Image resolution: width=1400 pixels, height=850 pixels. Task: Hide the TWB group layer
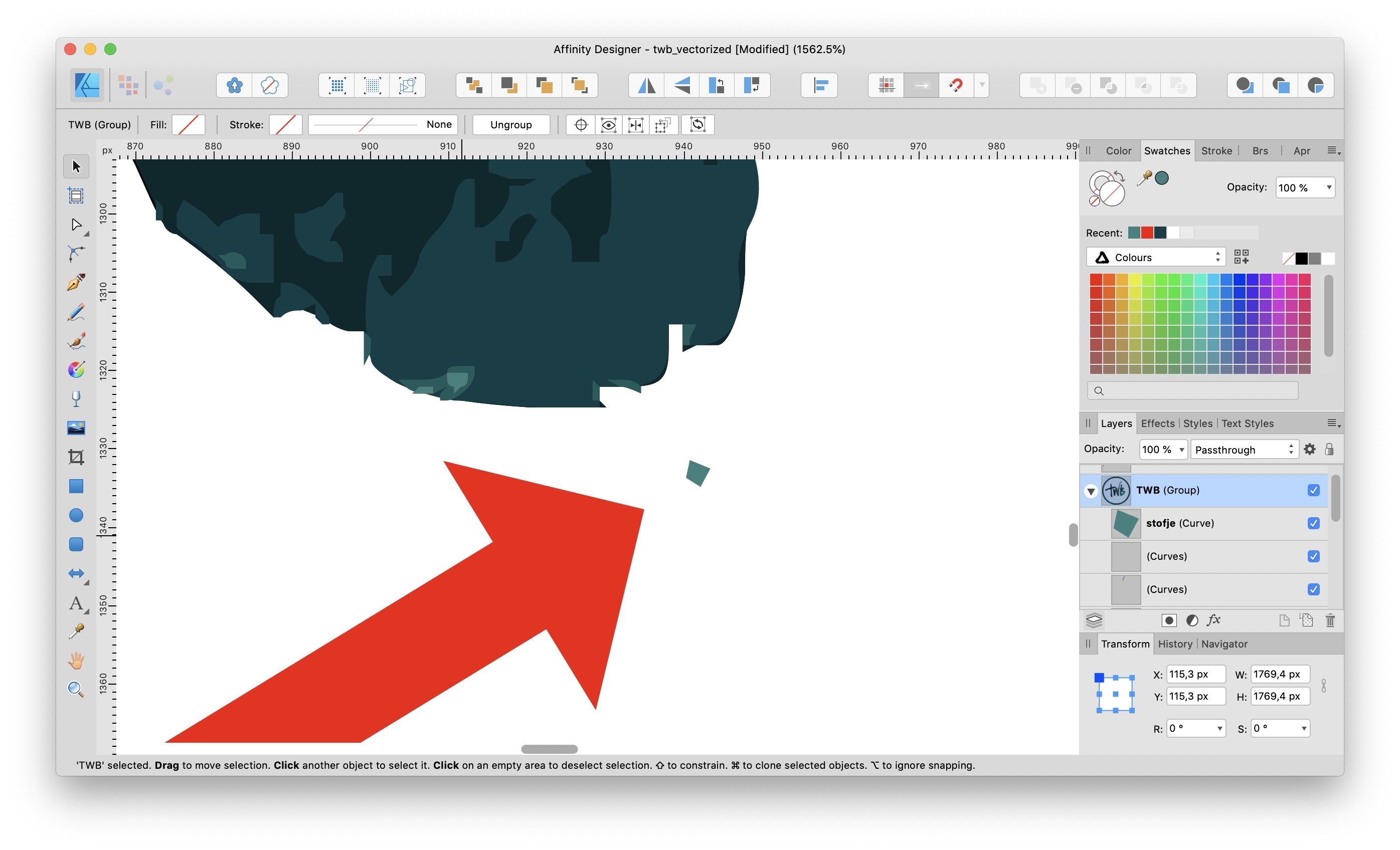tap(1313, 490)
